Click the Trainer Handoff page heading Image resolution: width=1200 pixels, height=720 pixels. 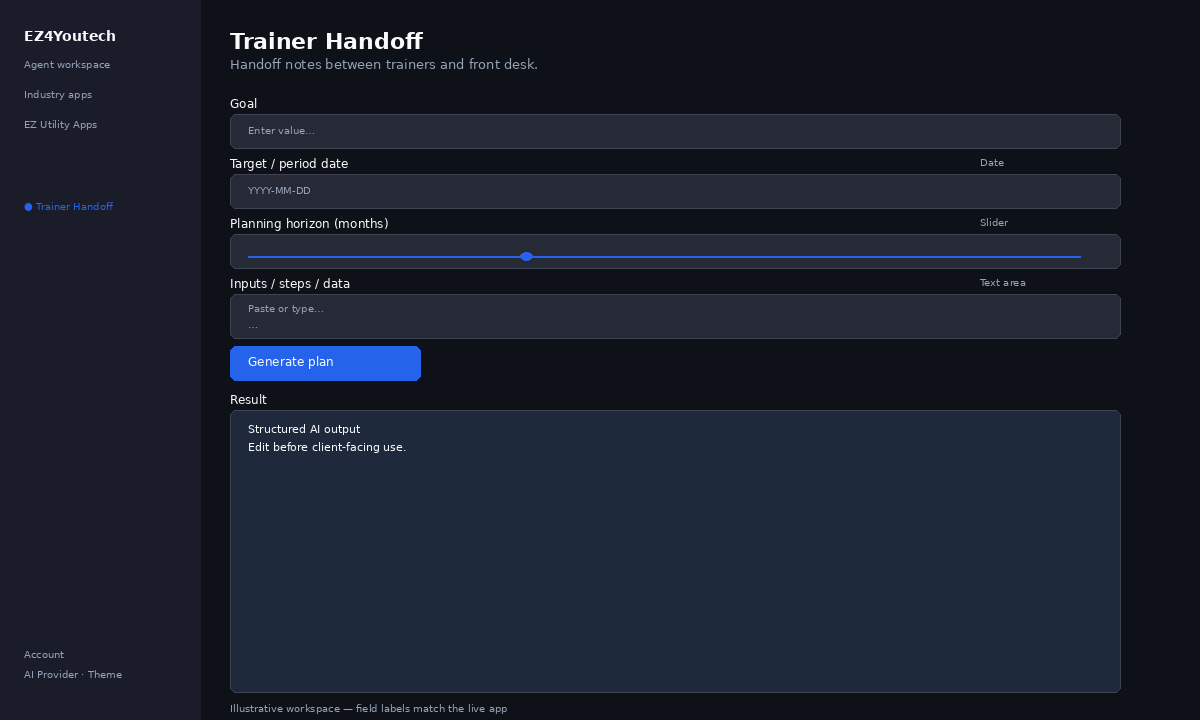(x=326, y=41)
